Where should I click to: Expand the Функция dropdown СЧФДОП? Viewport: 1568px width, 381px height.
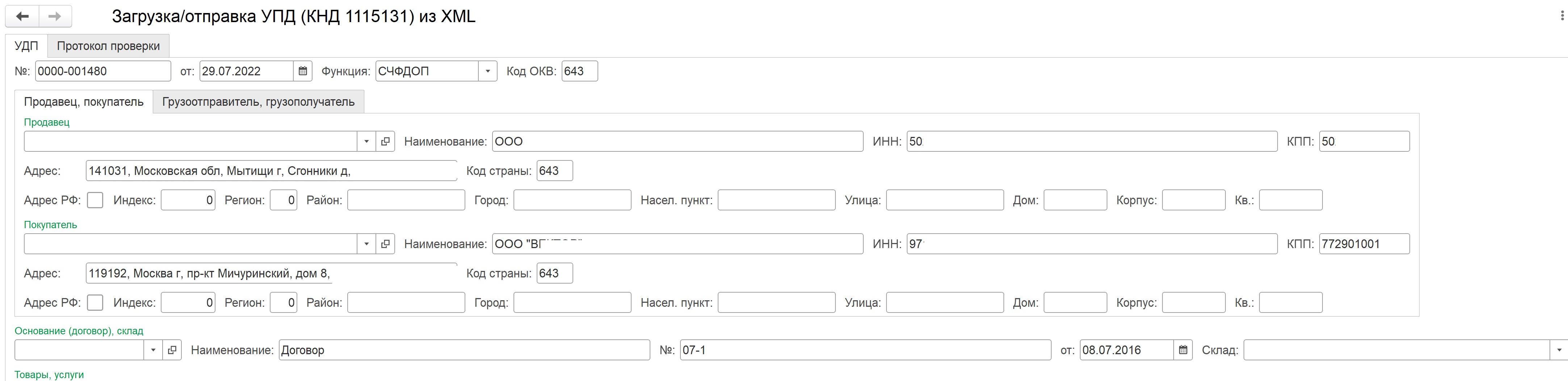pyautogui.click(x=487, y=71)
